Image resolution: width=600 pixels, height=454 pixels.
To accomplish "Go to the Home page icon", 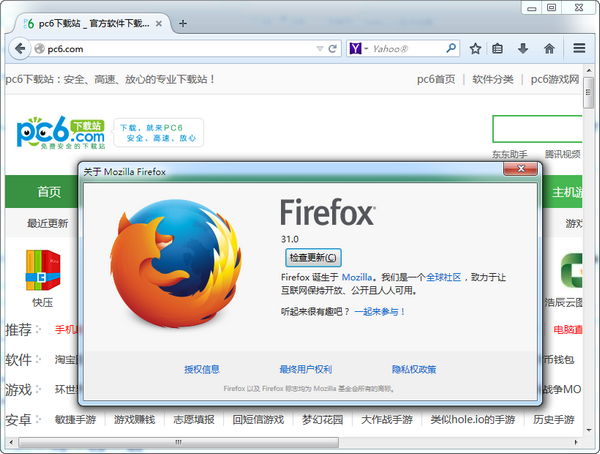I will click(x=549, y=49).
